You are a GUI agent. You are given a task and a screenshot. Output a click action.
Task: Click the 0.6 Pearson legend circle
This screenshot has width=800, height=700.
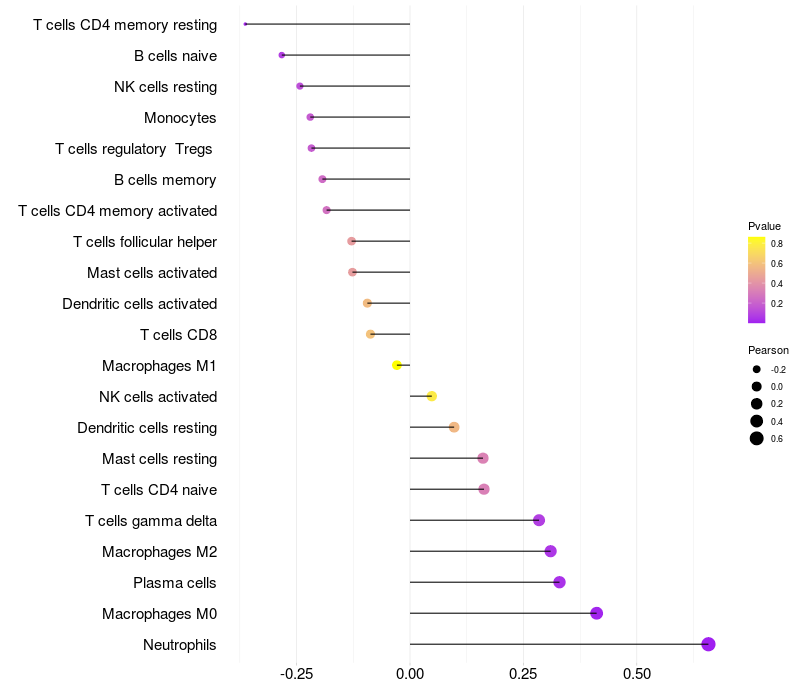[757, 438]
